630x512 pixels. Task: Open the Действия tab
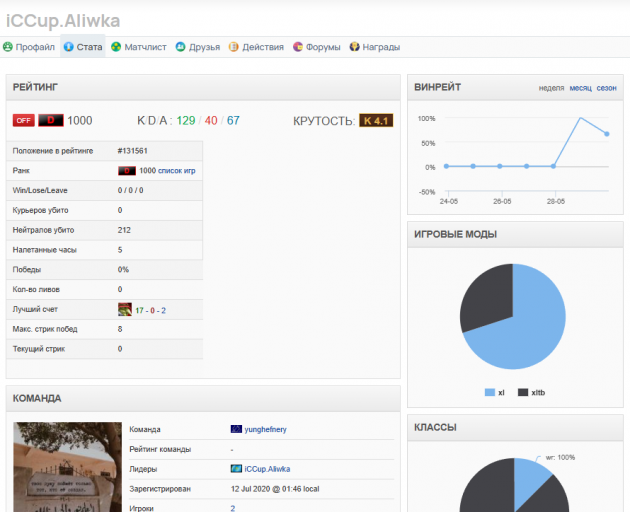point(256,47)
